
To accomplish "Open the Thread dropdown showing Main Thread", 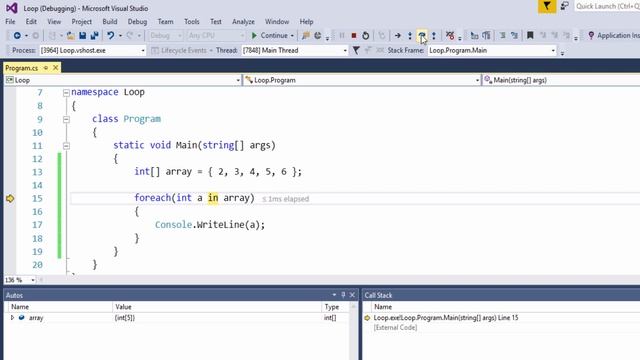I will (294, 50).
